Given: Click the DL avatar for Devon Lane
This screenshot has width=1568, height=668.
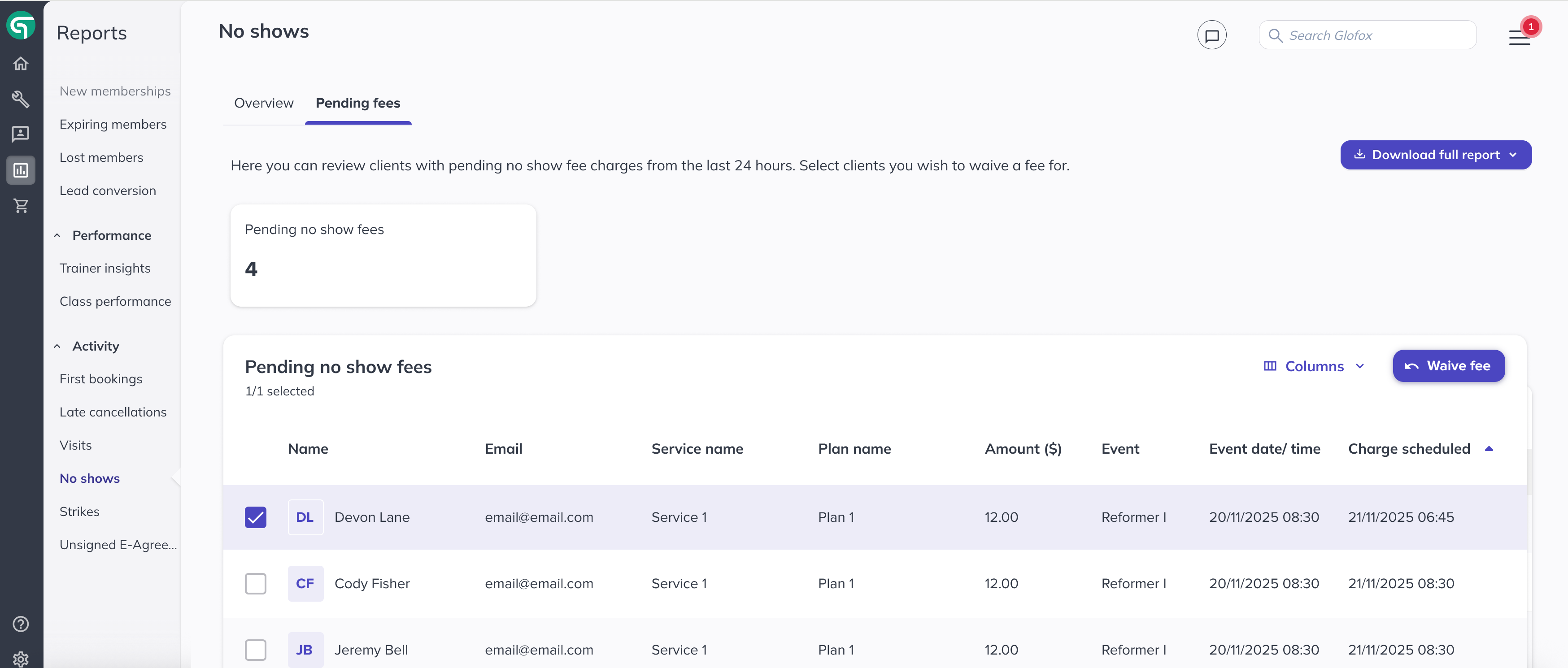Looking at the screenshot, I should click(305, 517).
